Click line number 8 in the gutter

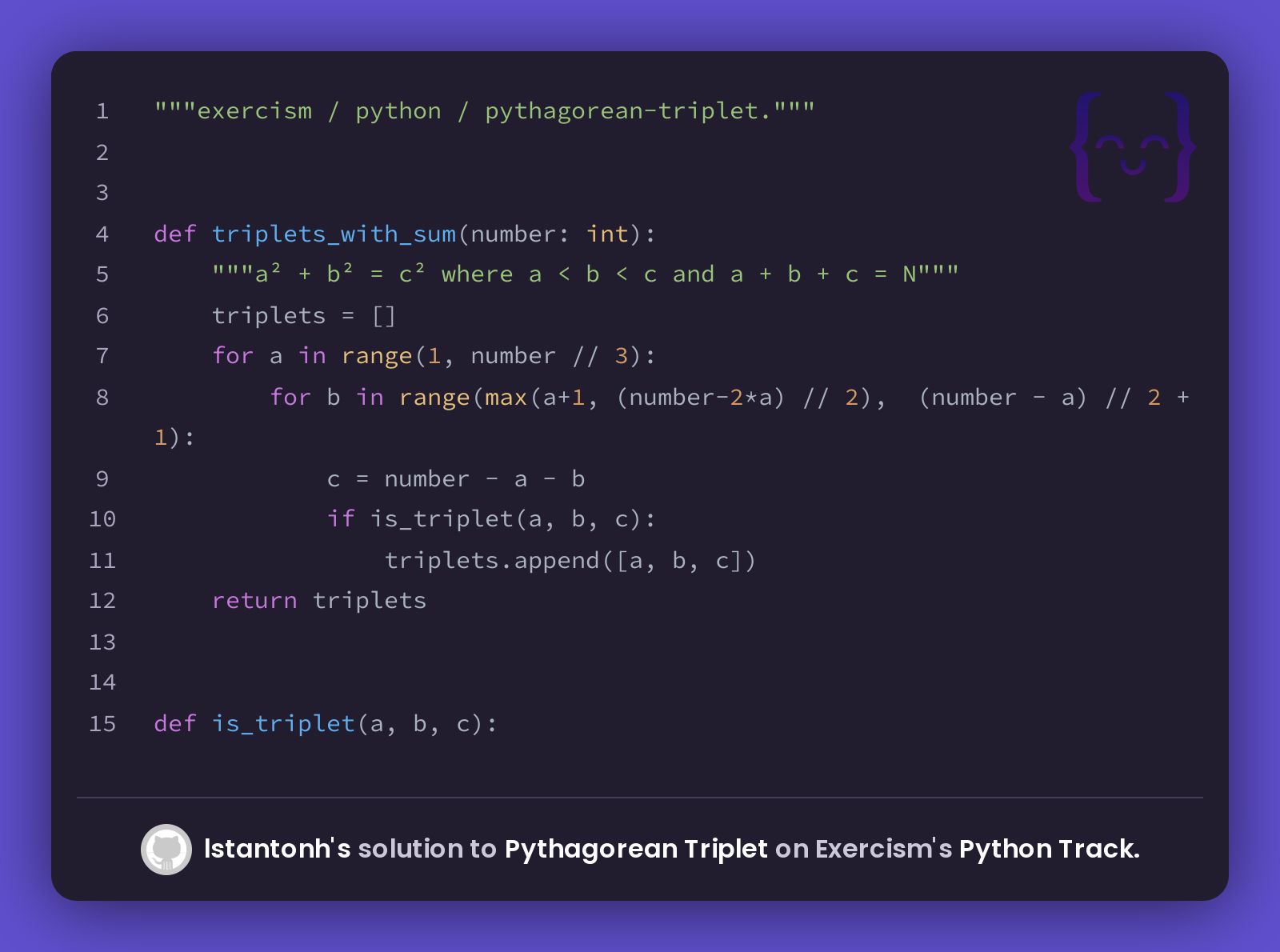[x=102, y=398]
